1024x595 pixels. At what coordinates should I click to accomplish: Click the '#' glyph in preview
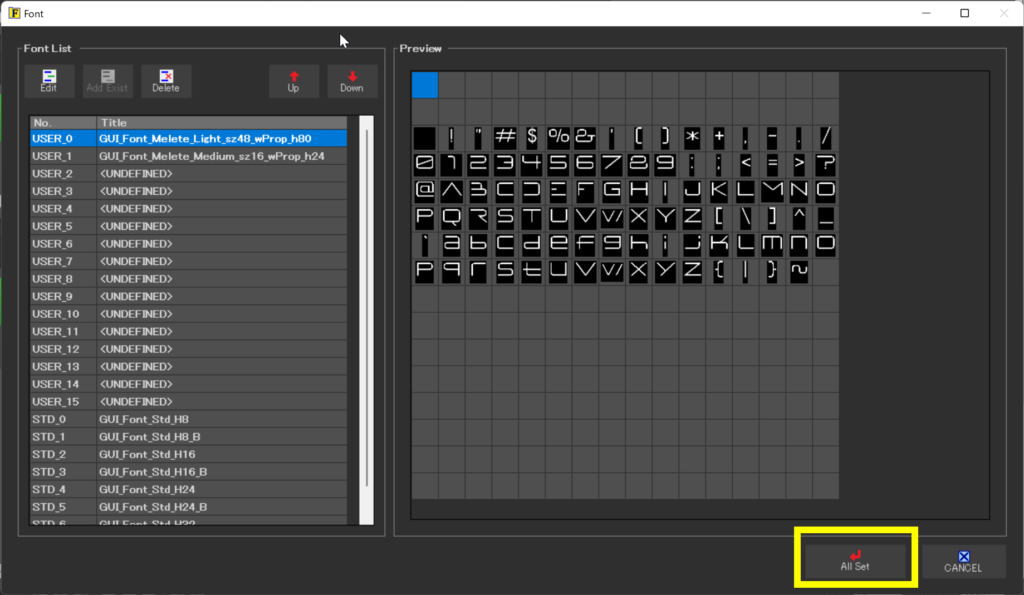point(505,137)
